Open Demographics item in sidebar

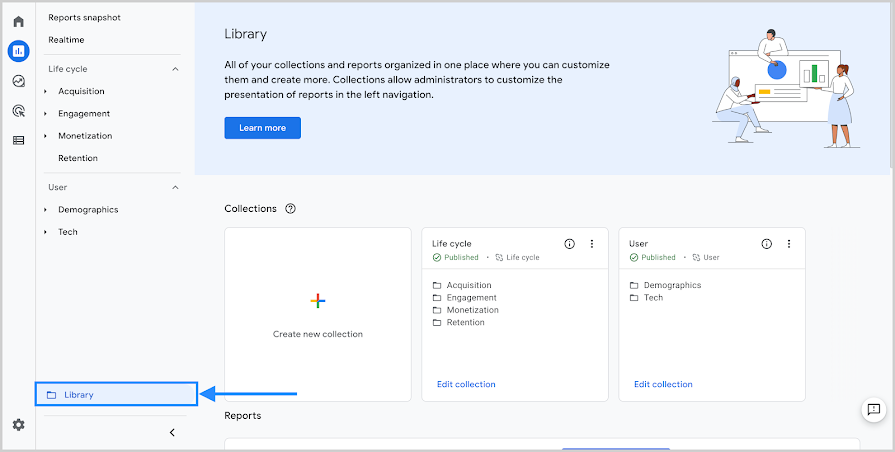coord(88,210)
